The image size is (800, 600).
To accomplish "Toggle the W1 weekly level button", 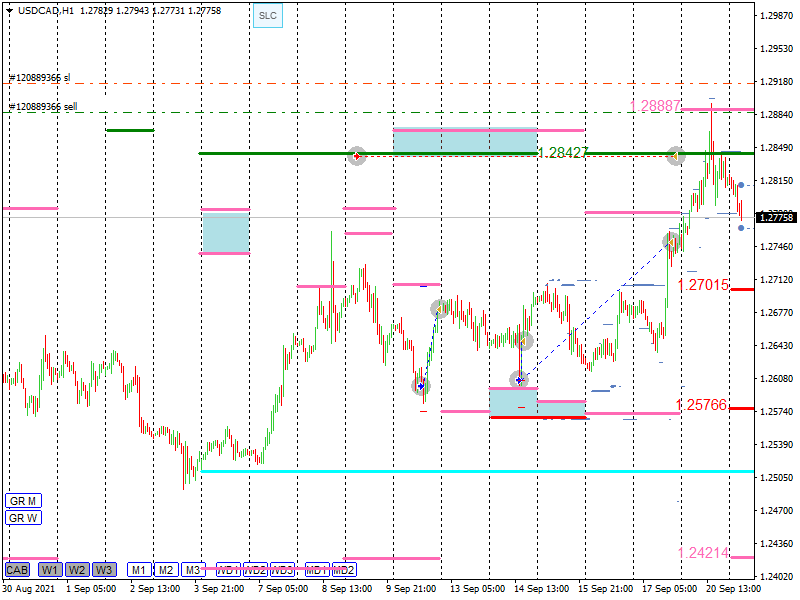I will (50, 570).
